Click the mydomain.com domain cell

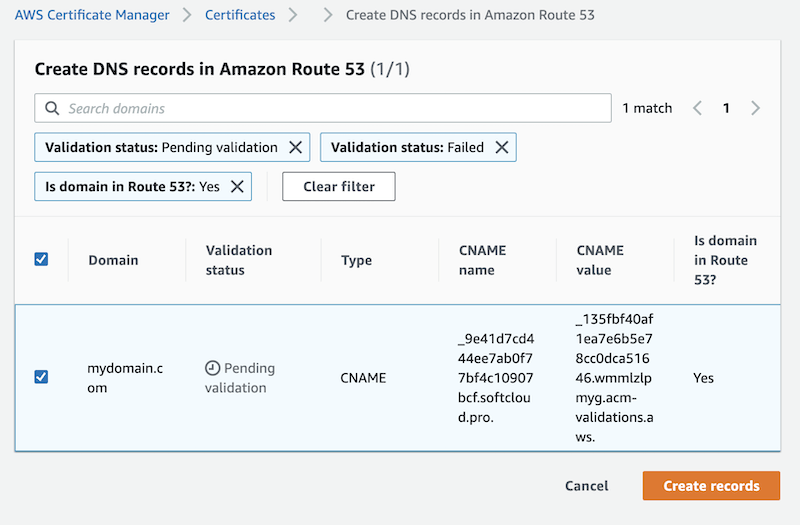[125, 378]
